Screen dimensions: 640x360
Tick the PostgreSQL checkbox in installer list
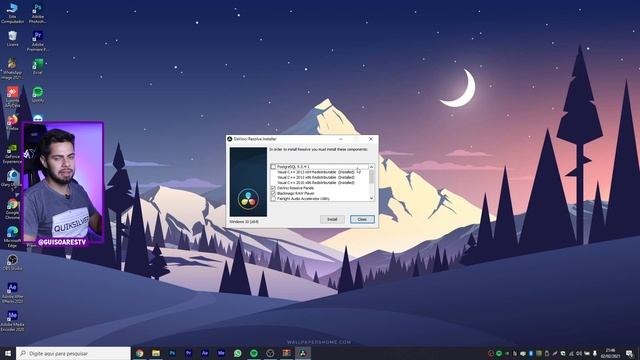pyautogui.click(x=273, y=167)
